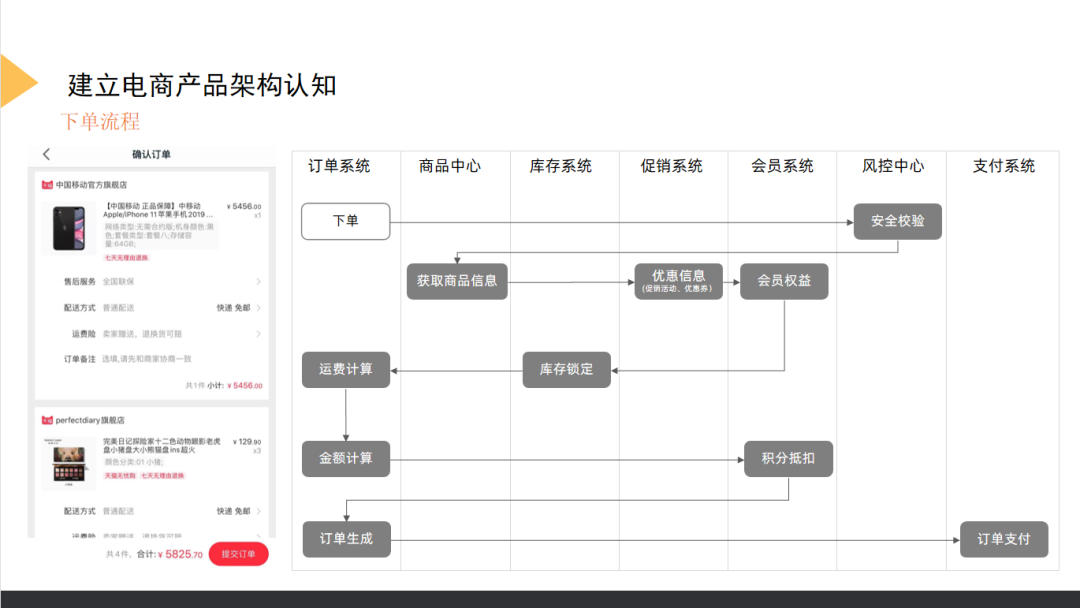Select the 金额计算 node

click(x=346, y=459)
